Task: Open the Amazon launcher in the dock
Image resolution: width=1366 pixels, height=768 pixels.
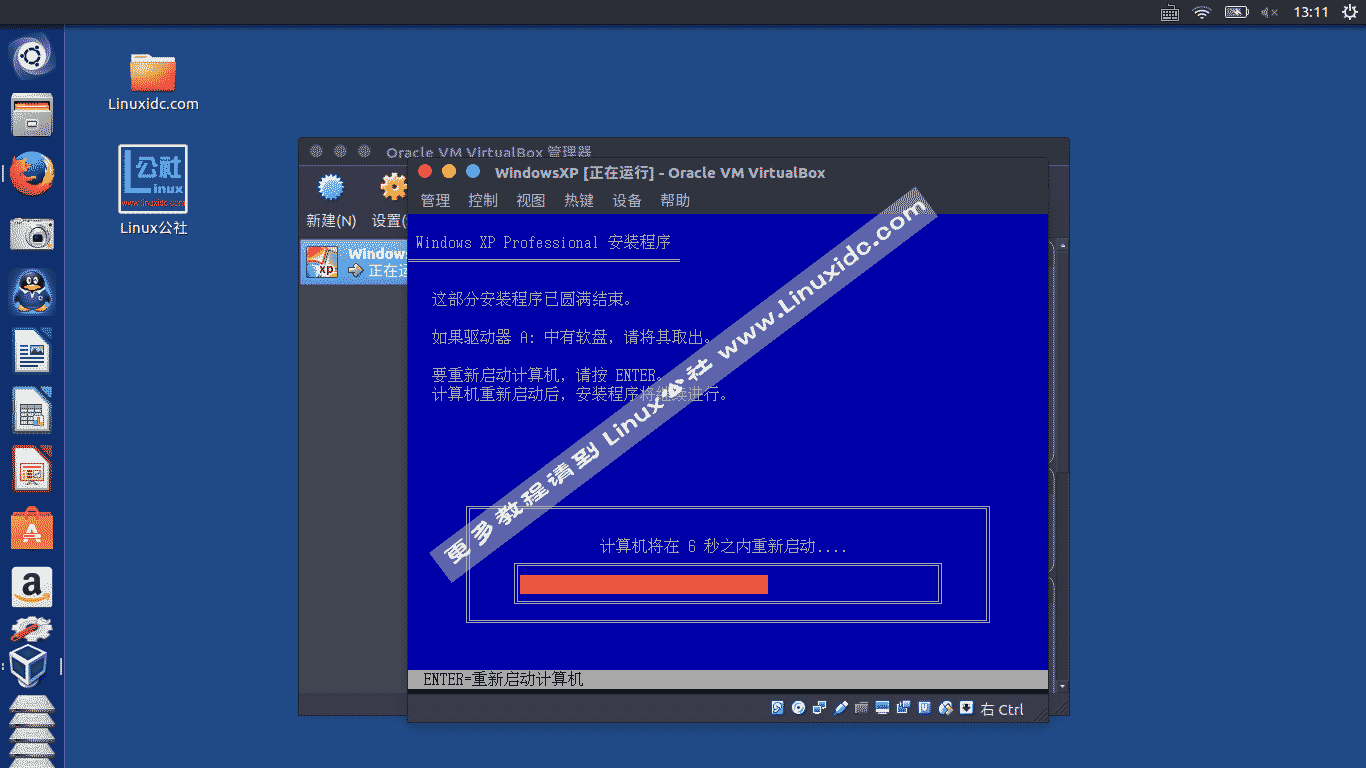Action: 32,588
